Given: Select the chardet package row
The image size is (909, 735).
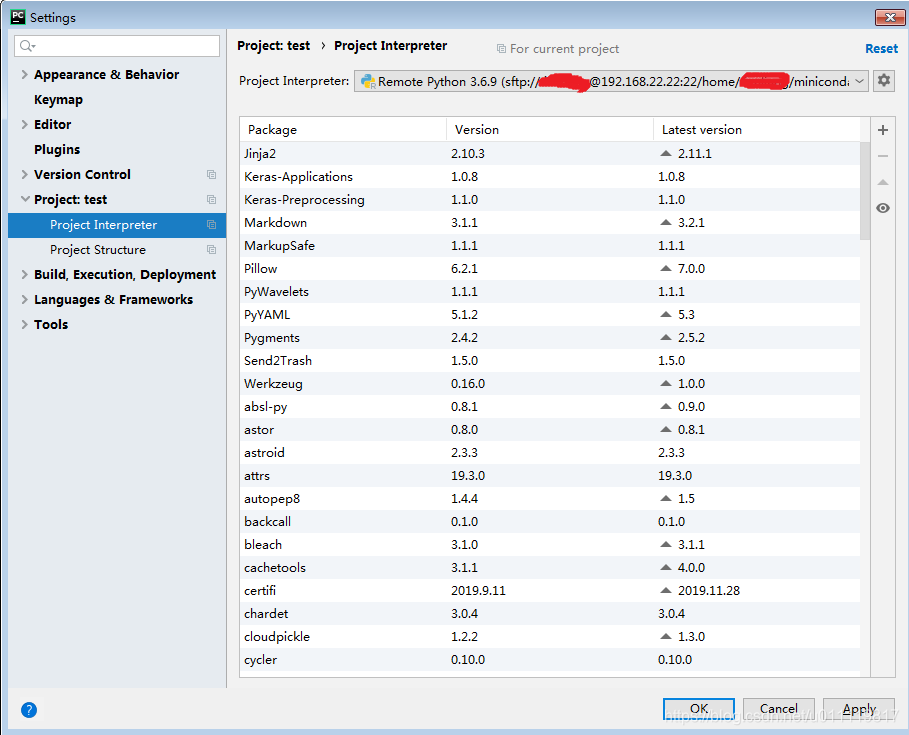Looking at the screenshot, I should click(550, 613).
